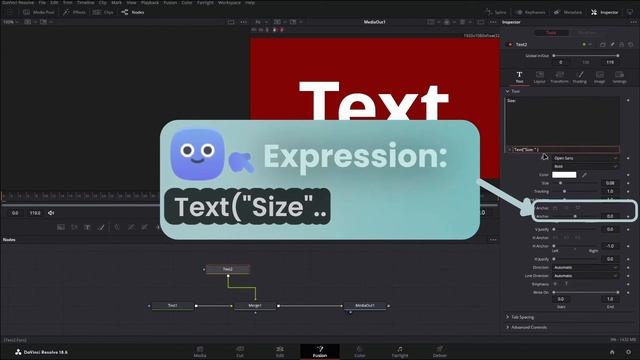Open the Direction Automatic dropdown
Viewport: 640px width, 360px height.
585,267
